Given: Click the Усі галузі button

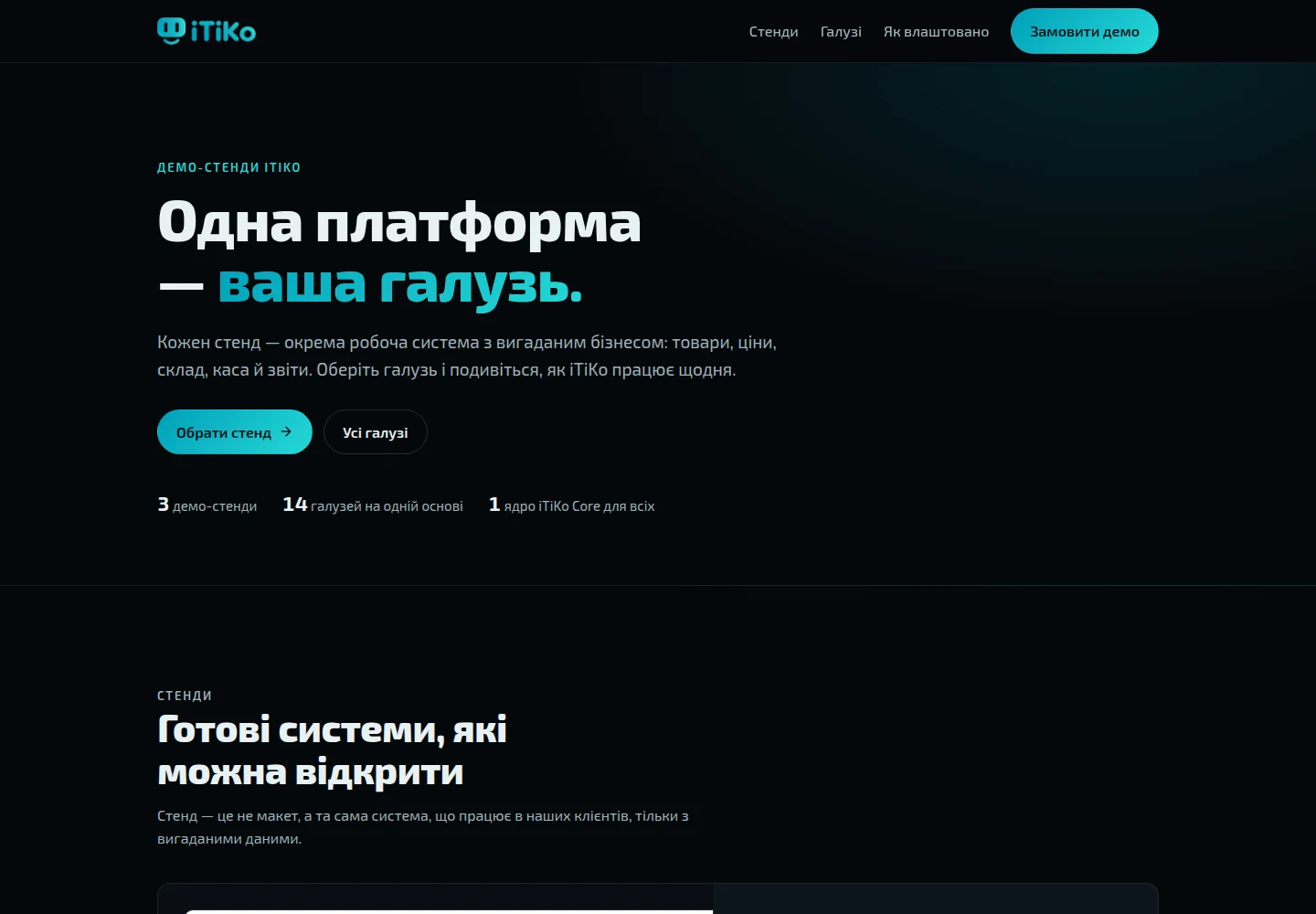Looking at the screenshot, I should (376, 432).
